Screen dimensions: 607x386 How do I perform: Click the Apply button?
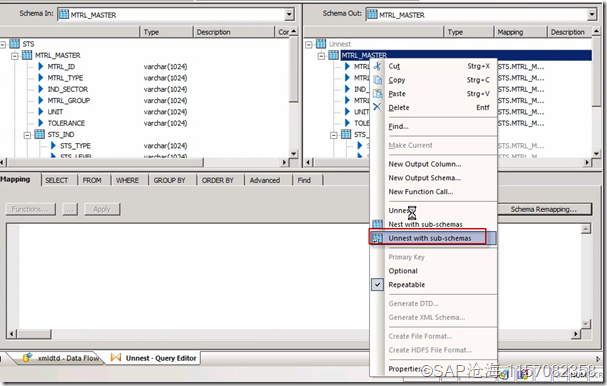pos(102,209)
